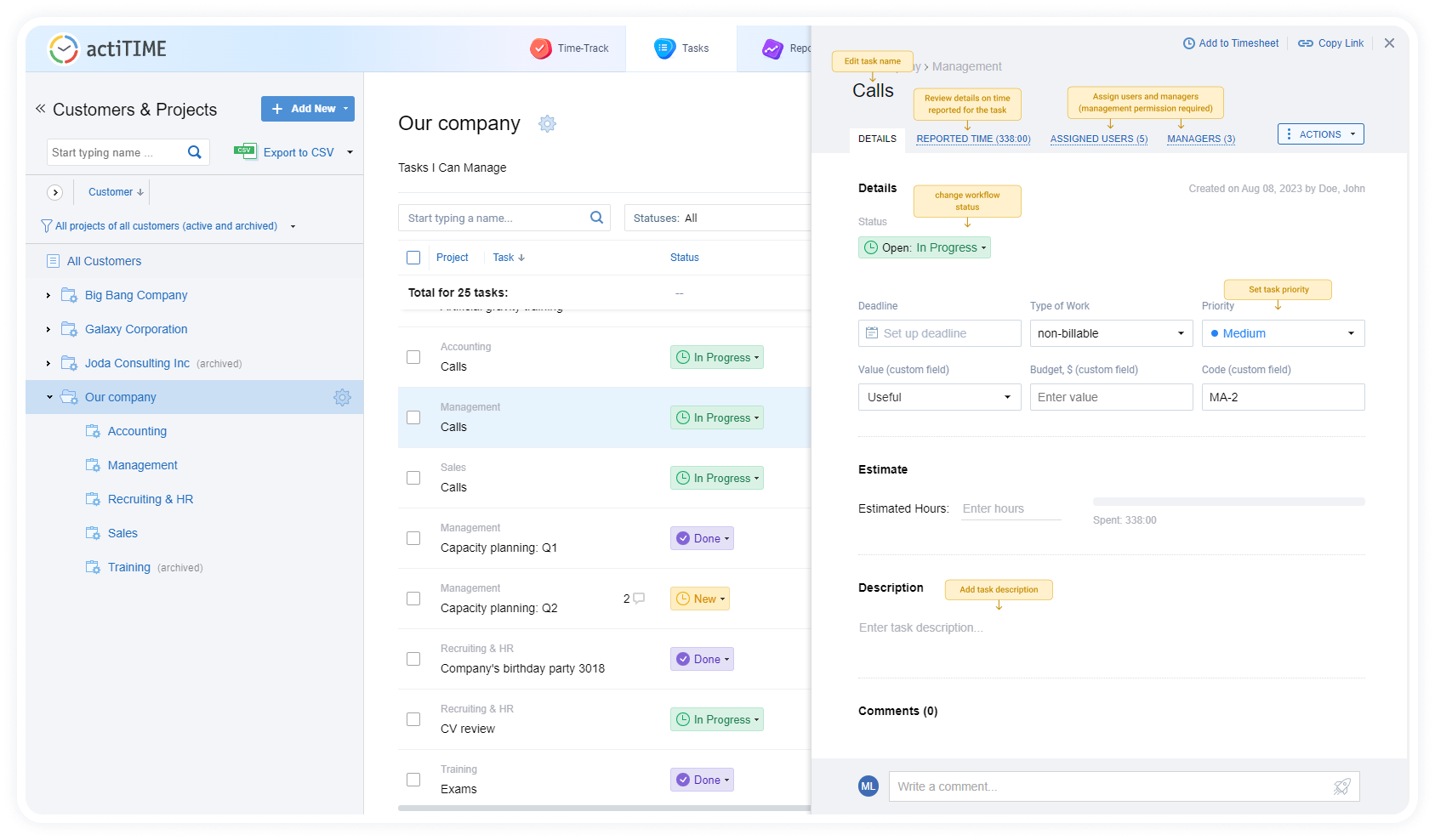
Task: Open the Time-Track section icon
Action: pyautogui.click(x=541, y=48)
